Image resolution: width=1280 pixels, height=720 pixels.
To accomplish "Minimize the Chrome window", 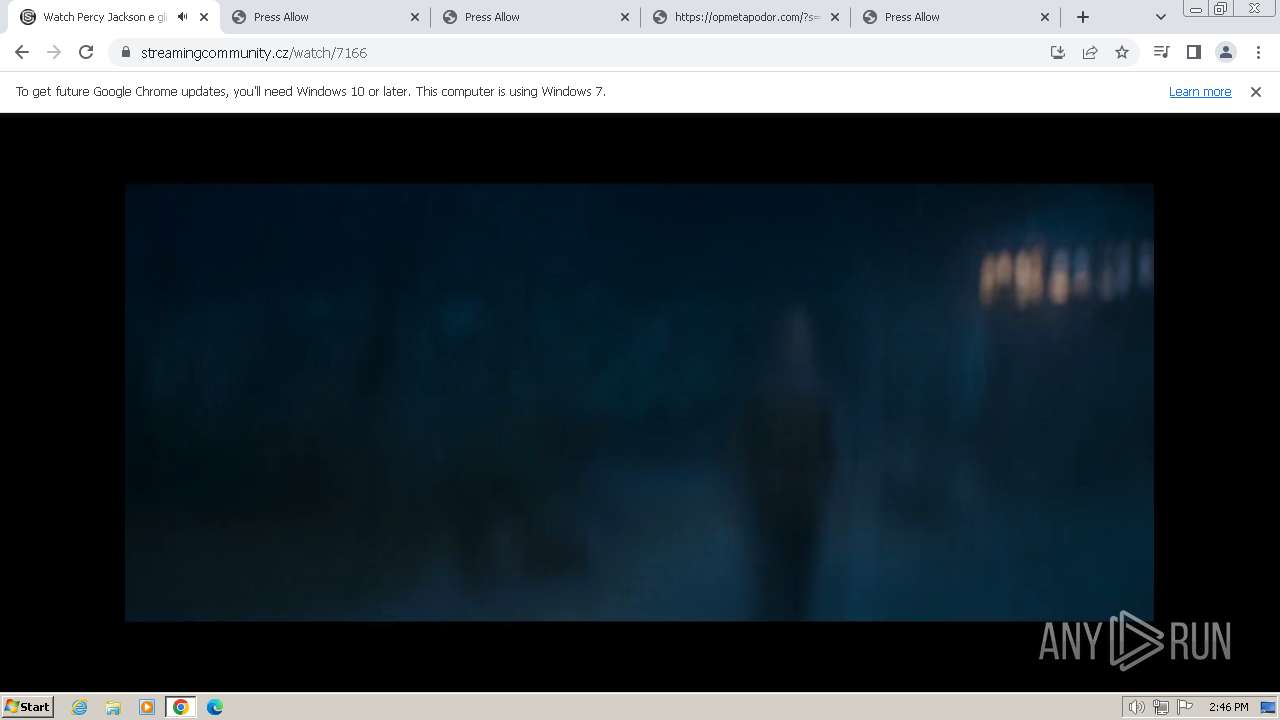I will [x=1196, y=8].
